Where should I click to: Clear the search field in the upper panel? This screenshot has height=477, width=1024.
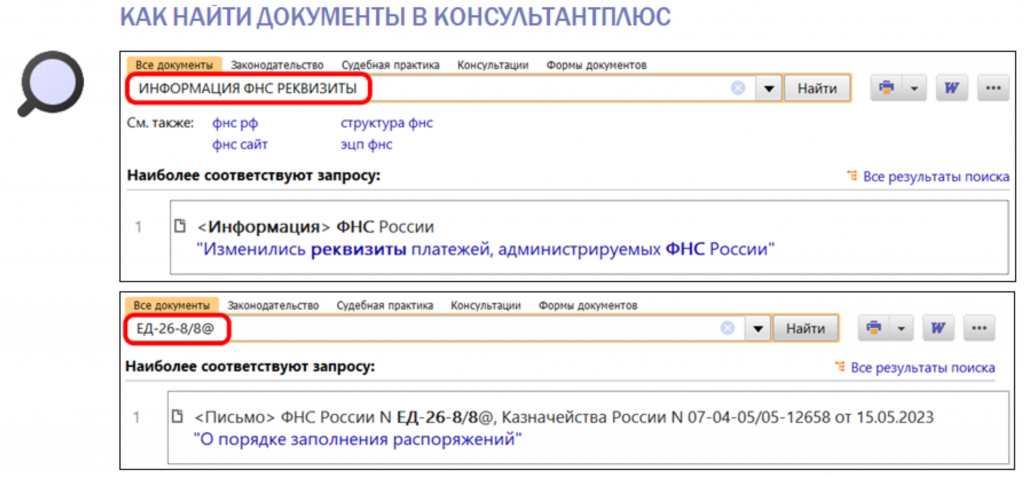click(738, 88)
